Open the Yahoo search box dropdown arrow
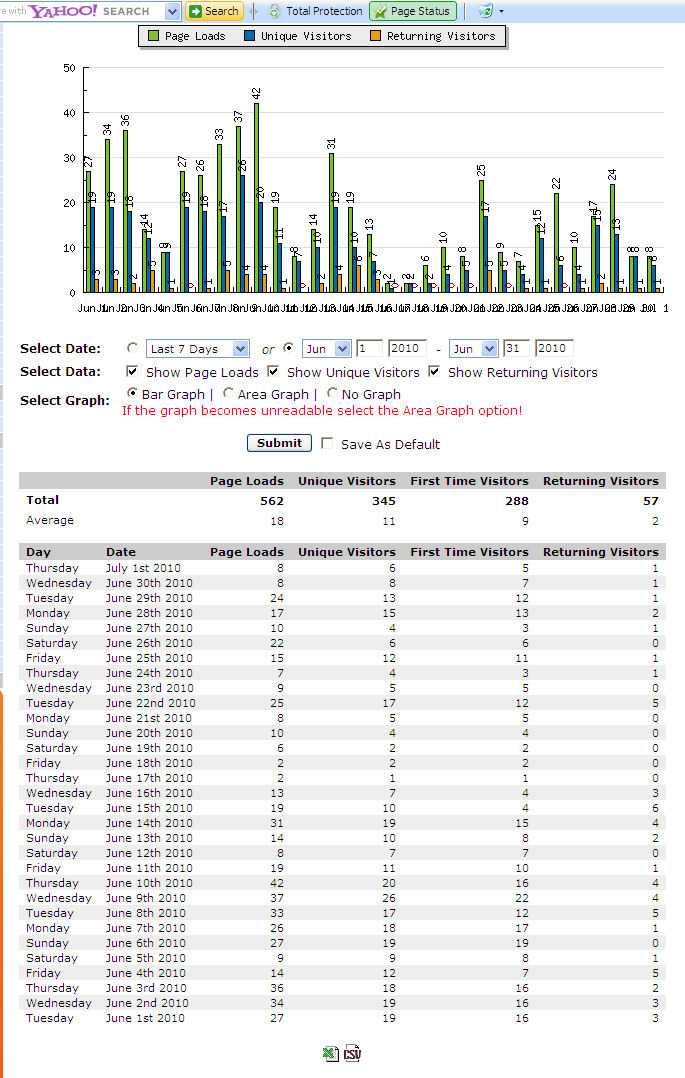 click(x=173, y=12)
